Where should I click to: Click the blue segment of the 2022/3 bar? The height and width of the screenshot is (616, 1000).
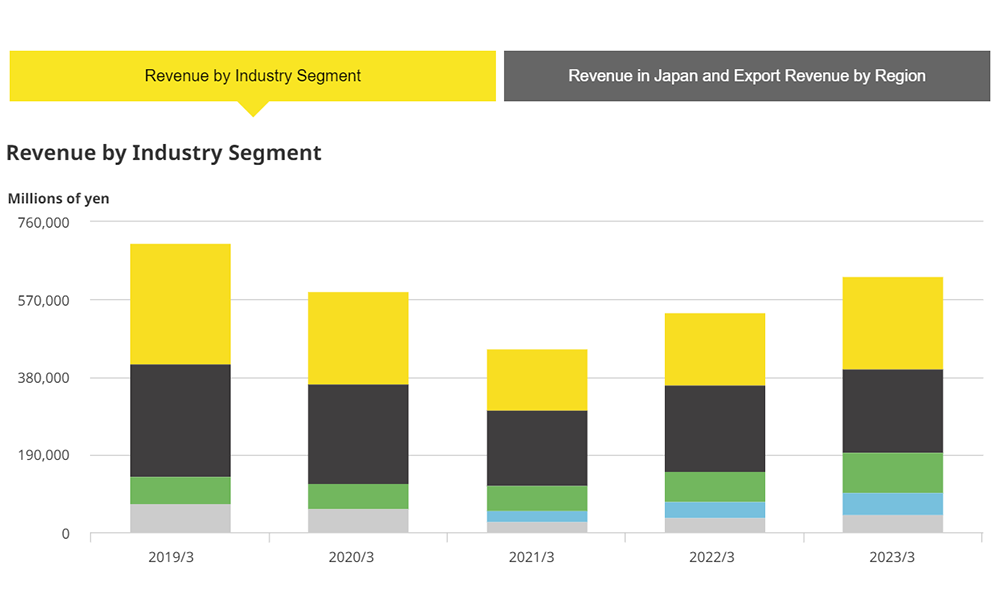point(714,510)
